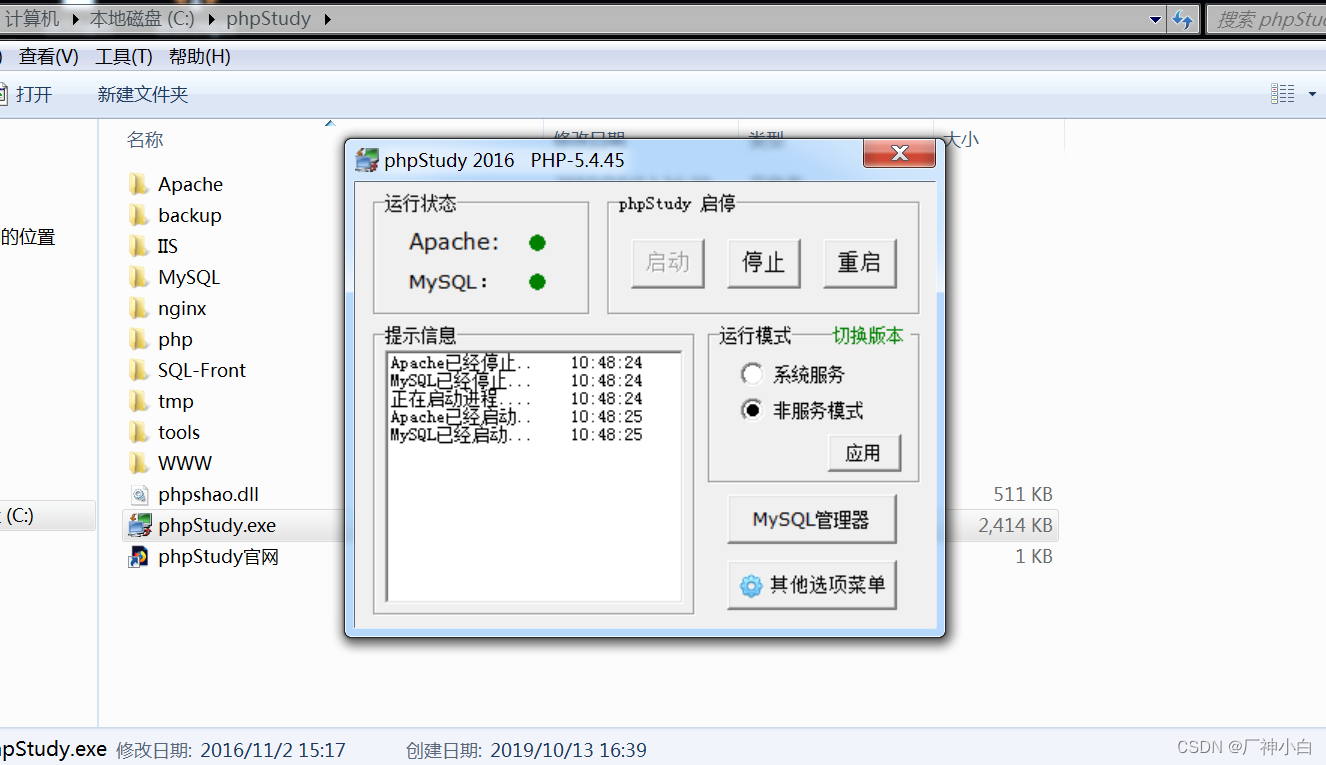Select the tmp folder icon
This screenshot has height=765, width=1326.
139,401
